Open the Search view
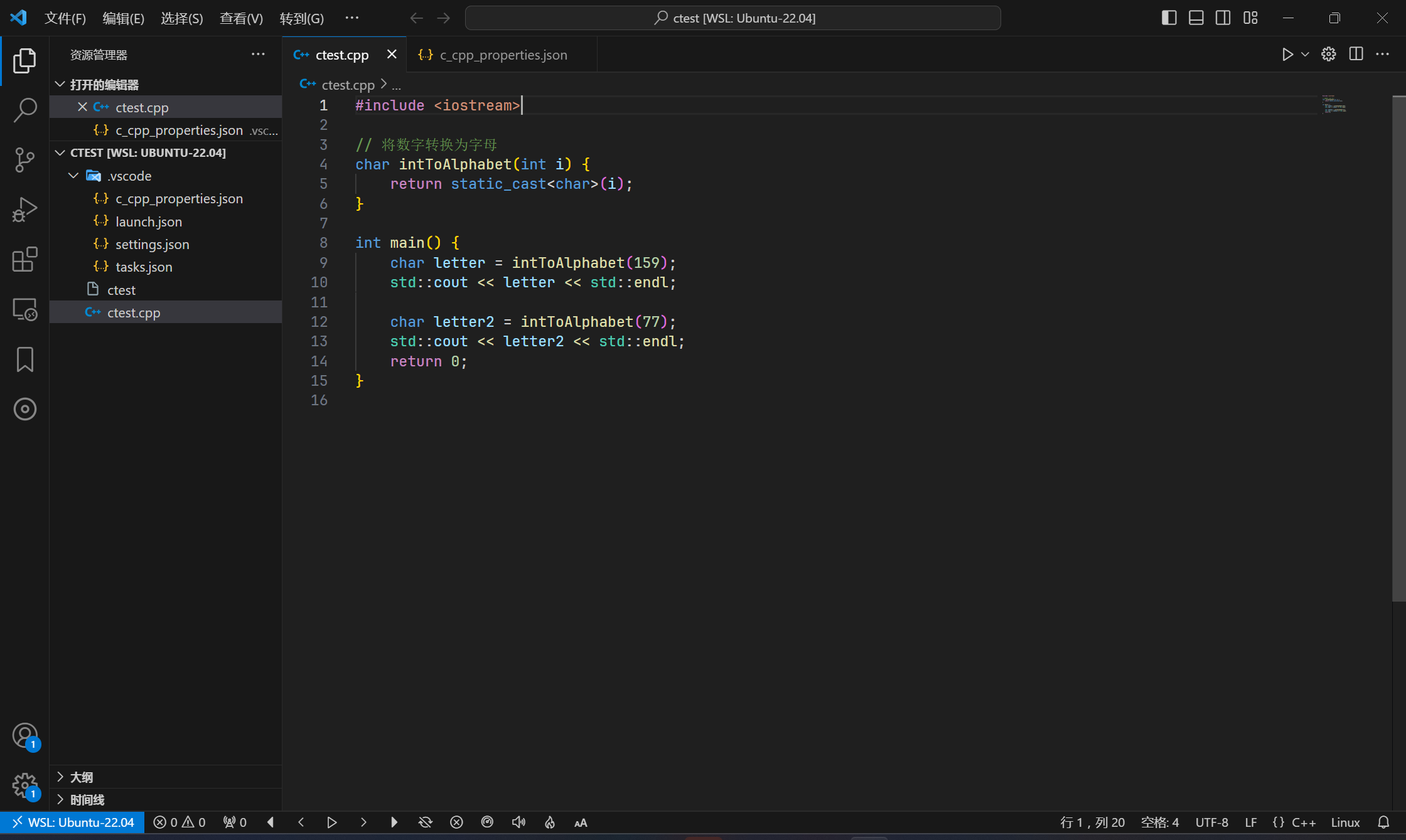This screenshot has height=840, width=1406. pyautogui.click(x=24, y=110)
